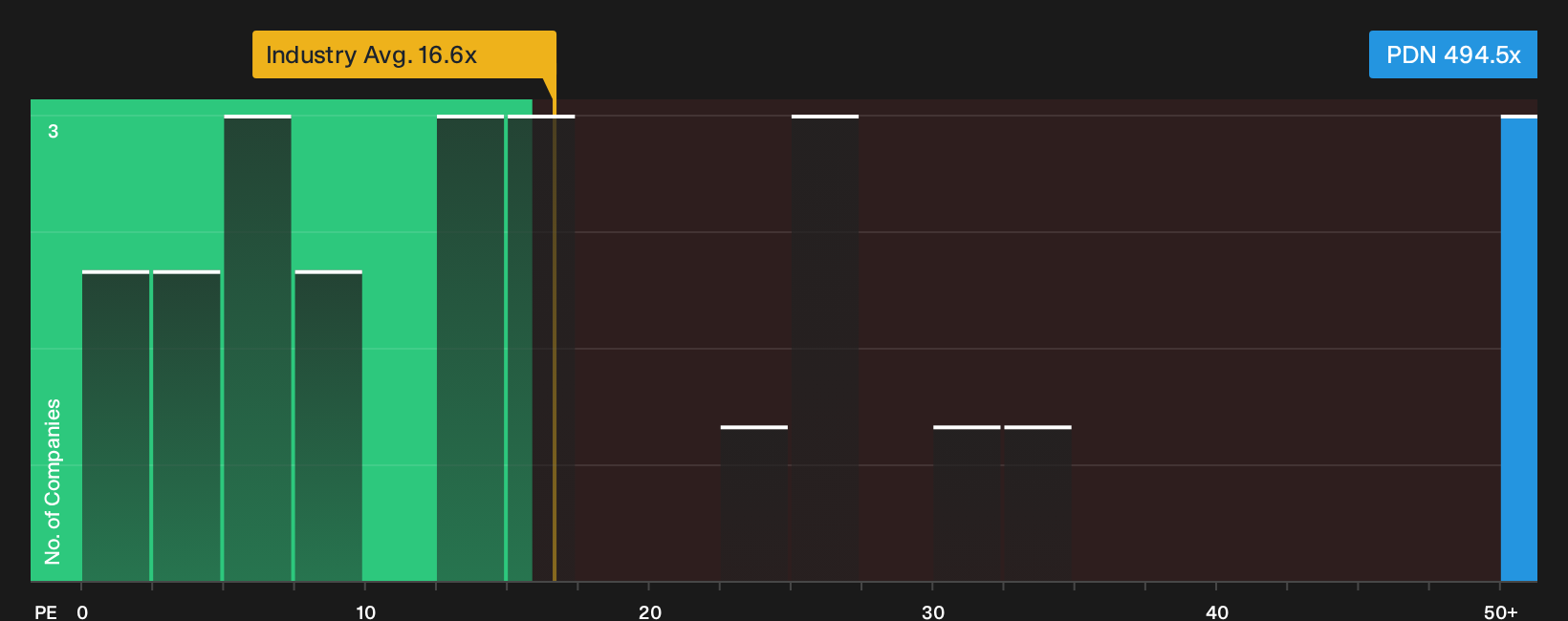Screen dimensions: 1568x621
Task: Click the bar at PE 7.5 to 10
Action: coord(328,426)
